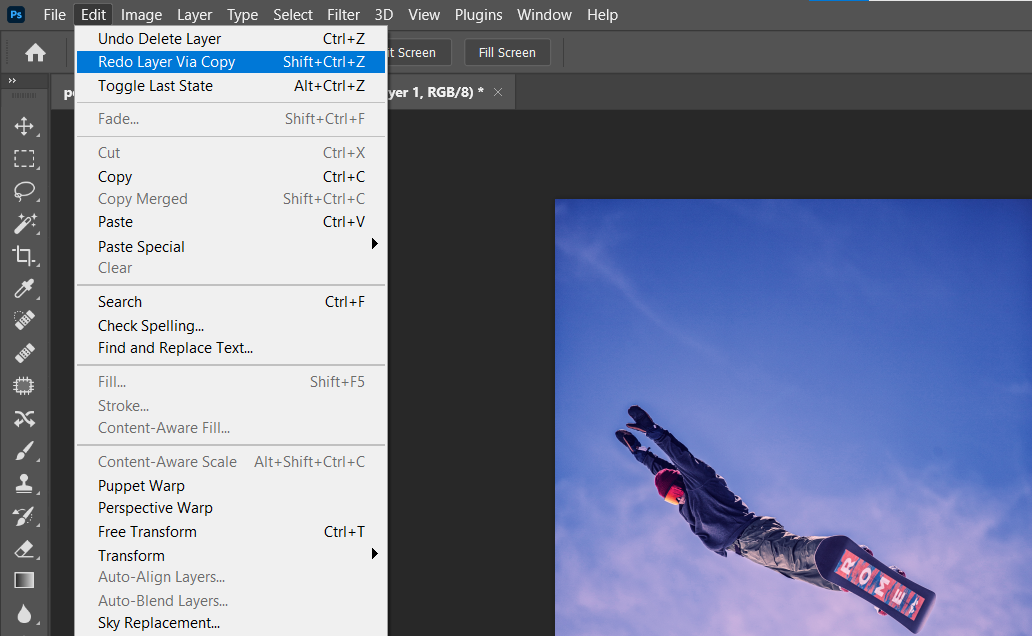Pick the Crop tool
Viewport: 1032px width, 636px height.
coord(25,256)
